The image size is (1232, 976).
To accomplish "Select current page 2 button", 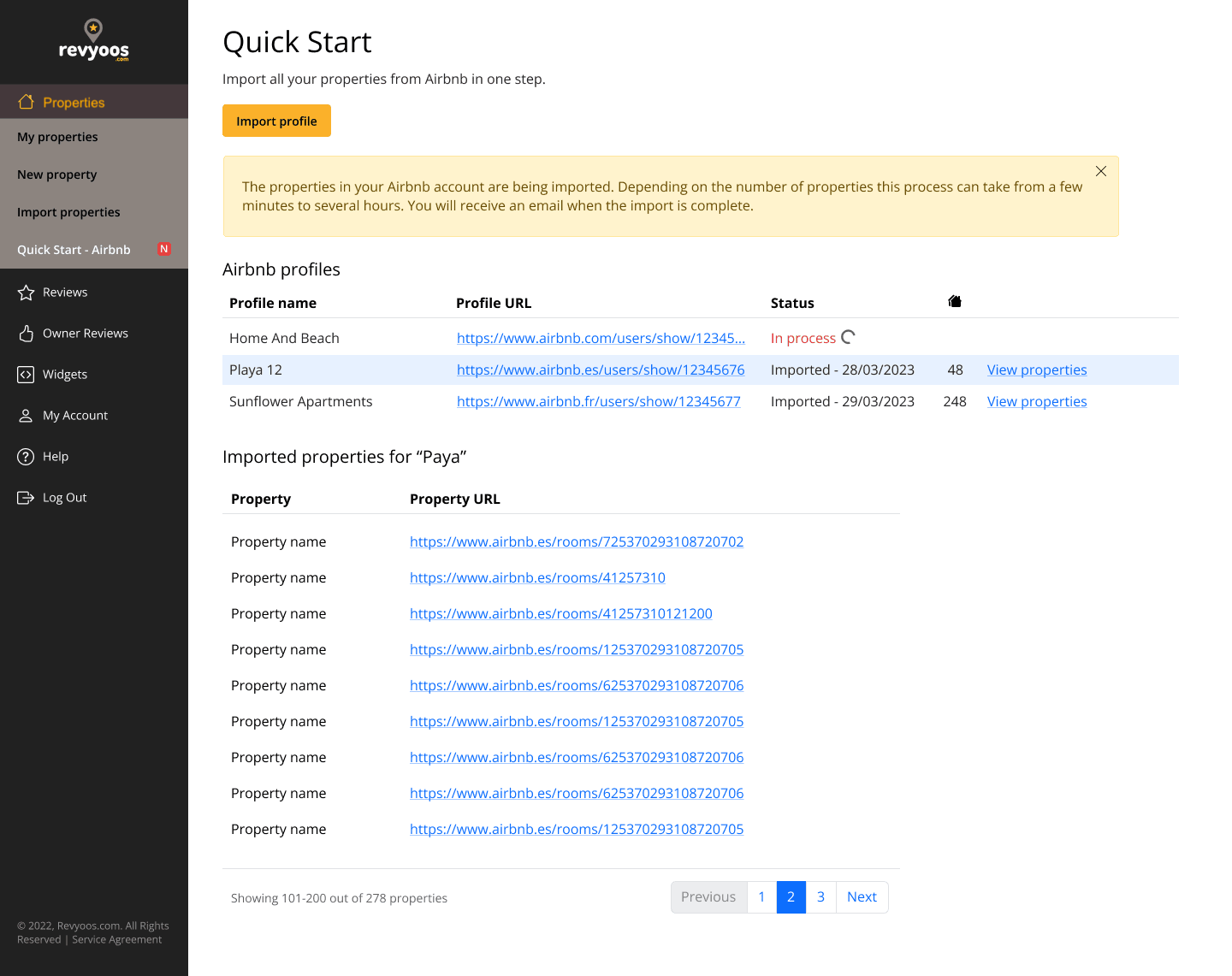I will coord(791,896).
